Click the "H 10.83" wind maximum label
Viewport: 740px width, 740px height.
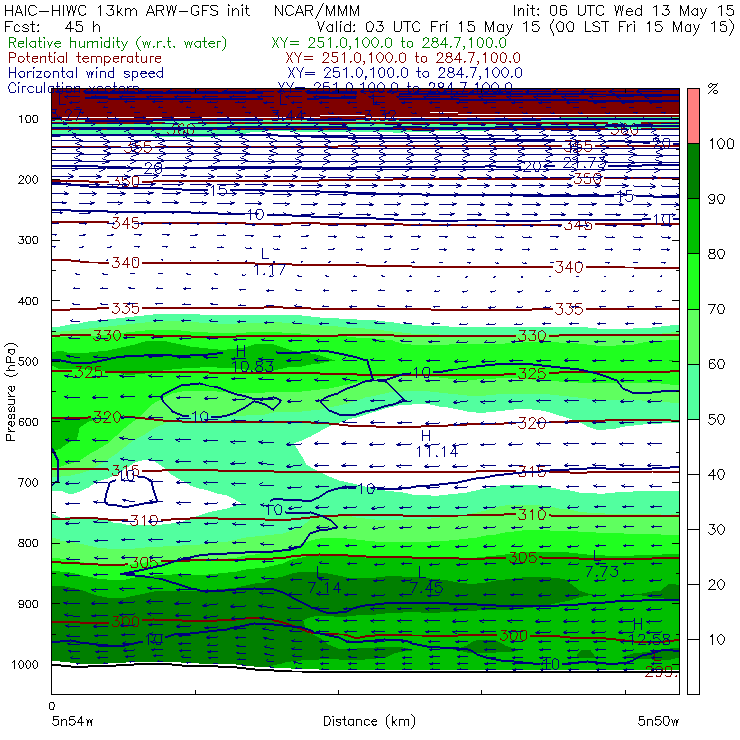click(253, 359)
